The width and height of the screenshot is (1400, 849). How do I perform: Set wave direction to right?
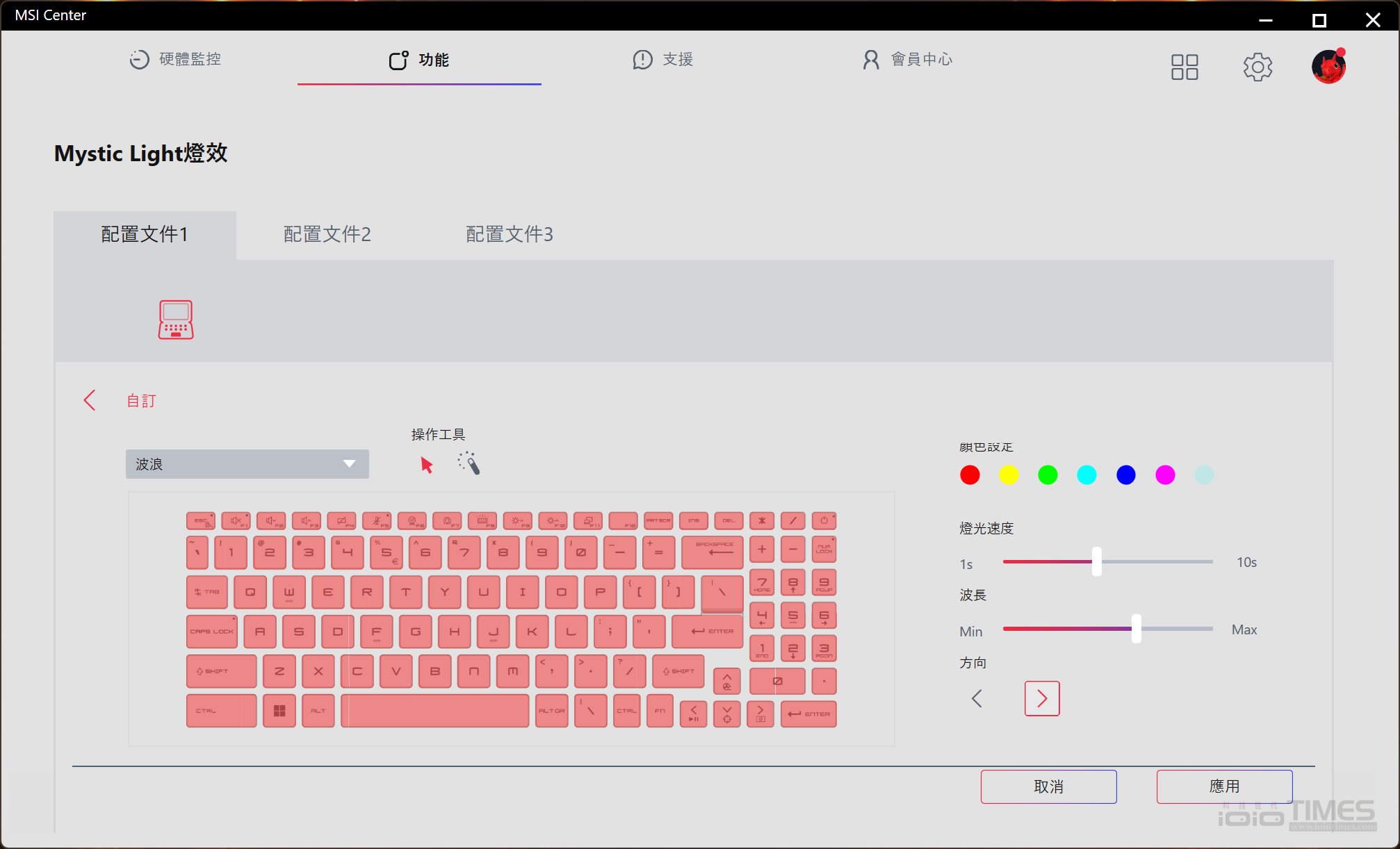(x=1042, y=698)
